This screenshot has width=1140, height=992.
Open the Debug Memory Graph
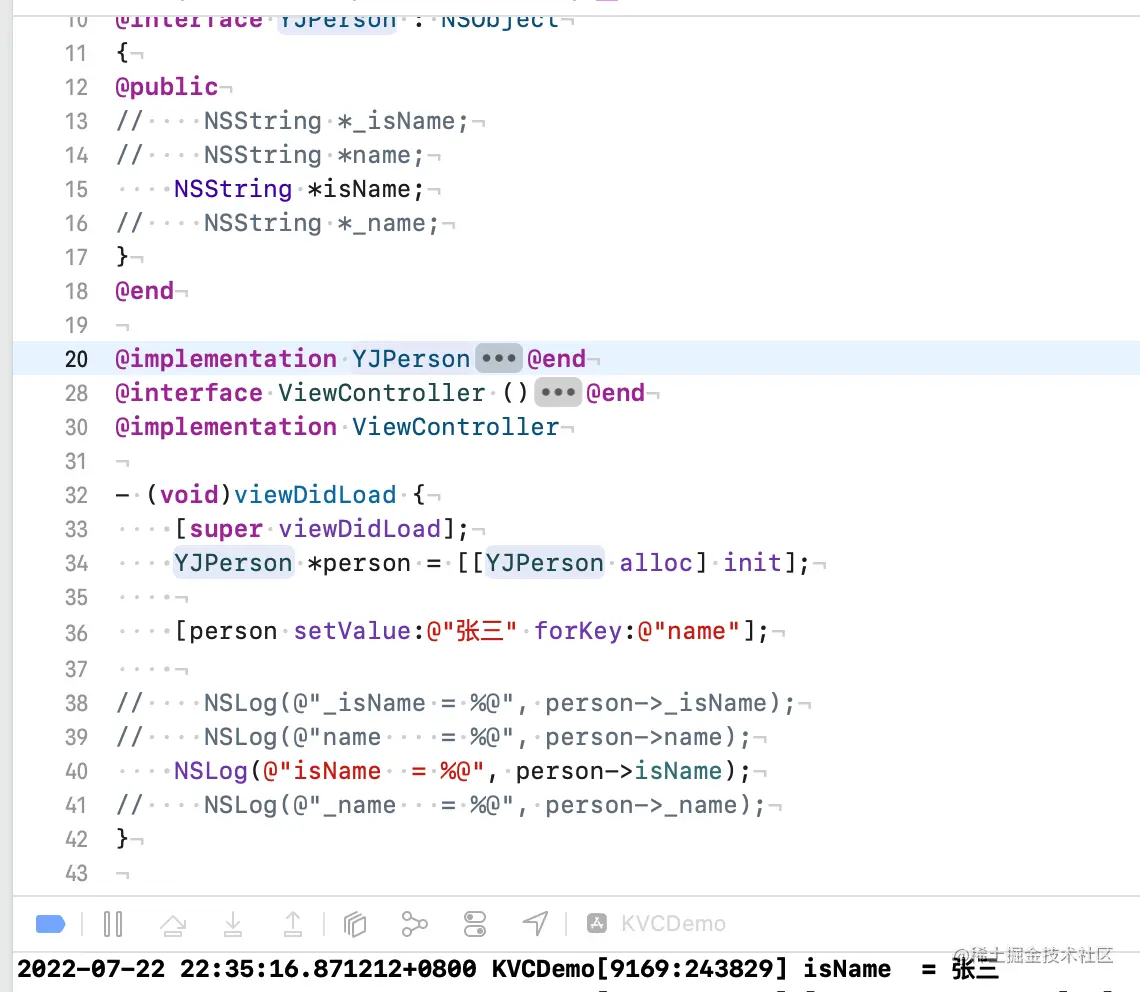415,923
